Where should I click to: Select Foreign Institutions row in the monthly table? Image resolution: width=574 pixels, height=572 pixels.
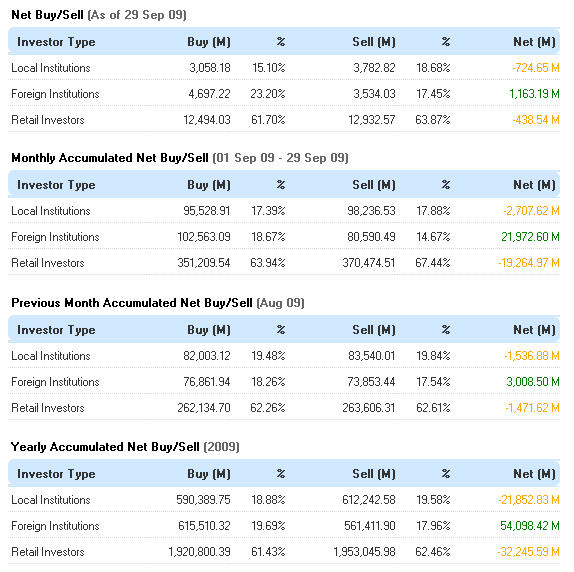284,237
